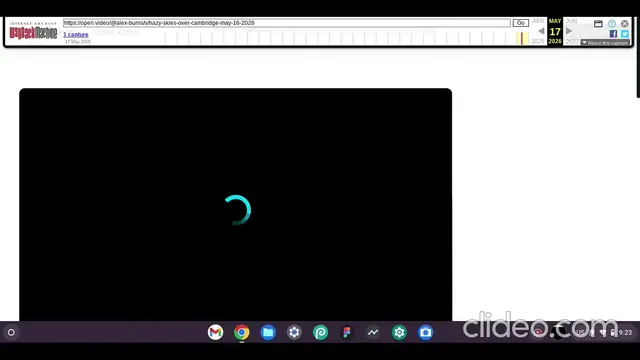The height and width of the screenshot is (360, 640).
Task: Click the Wayback Machine logo
Action: click(33, 31)
